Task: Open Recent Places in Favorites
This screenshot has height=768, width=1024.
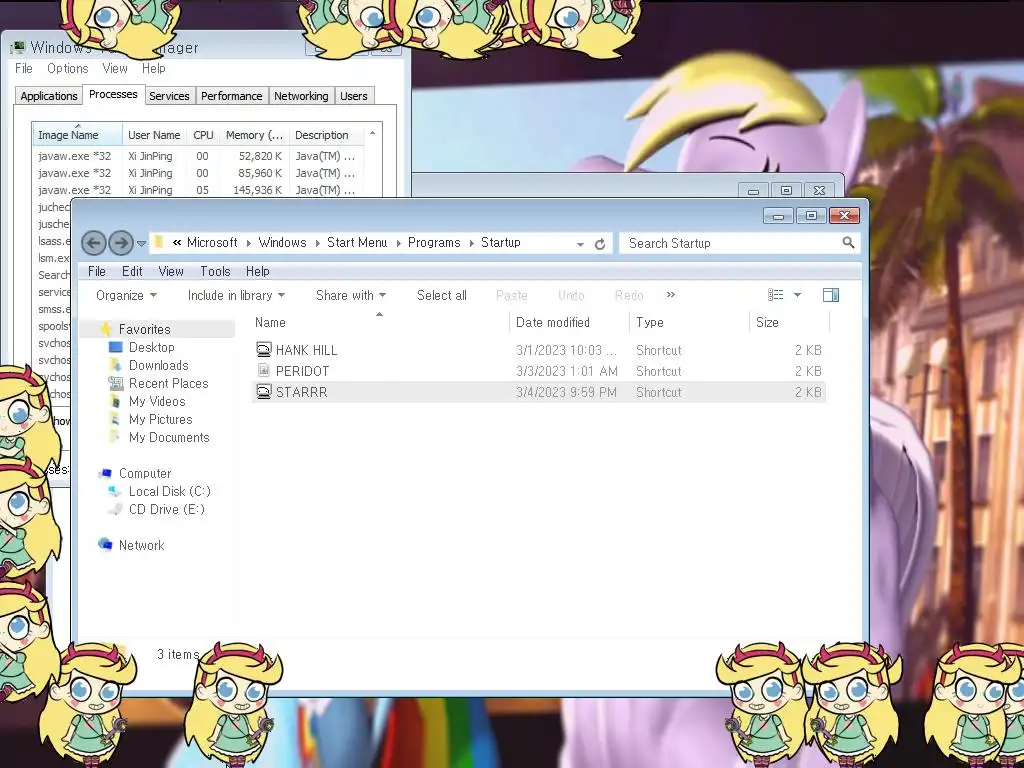Action: 168,383
